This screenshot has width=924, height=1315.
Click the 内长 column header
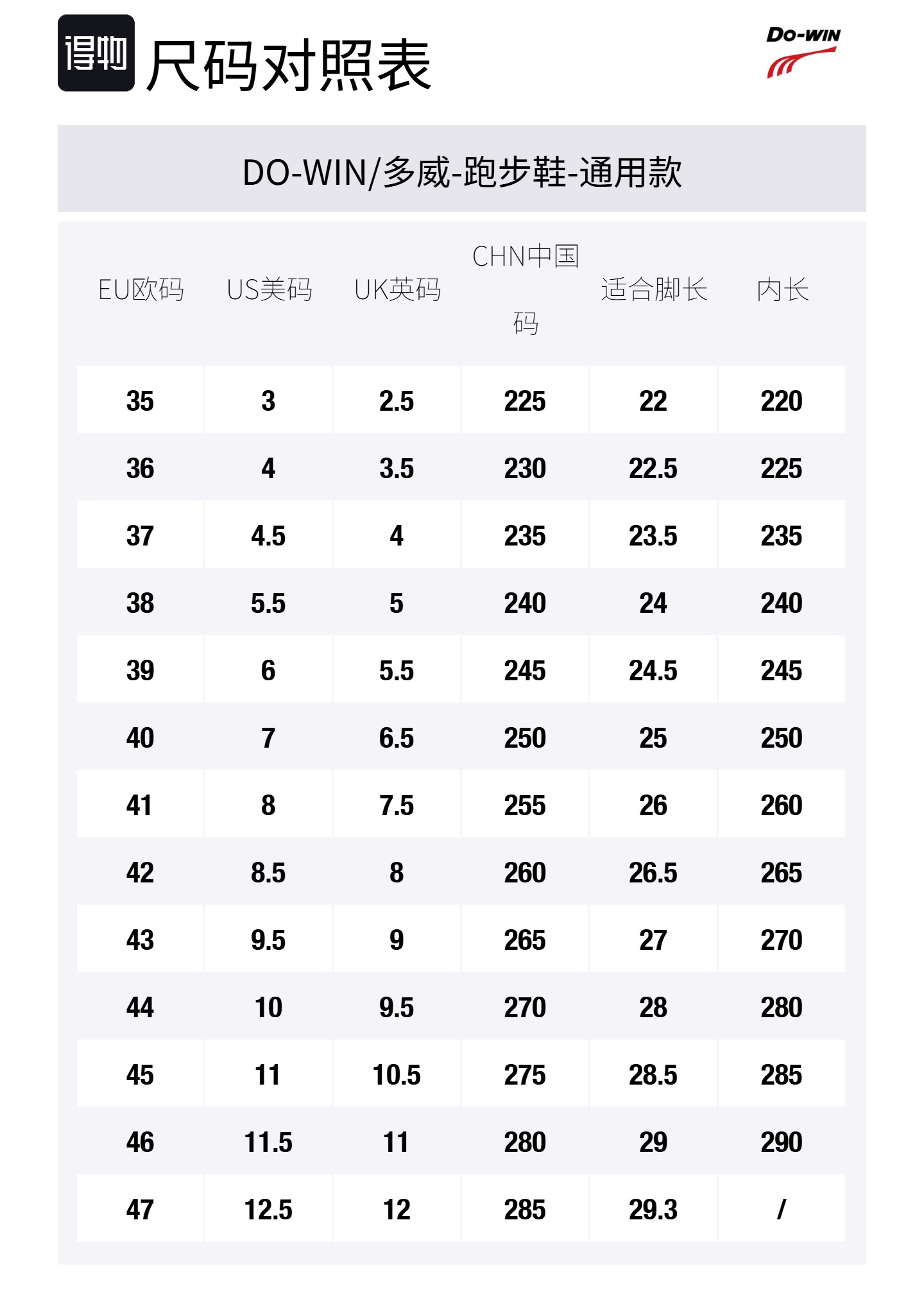point(782,289)
